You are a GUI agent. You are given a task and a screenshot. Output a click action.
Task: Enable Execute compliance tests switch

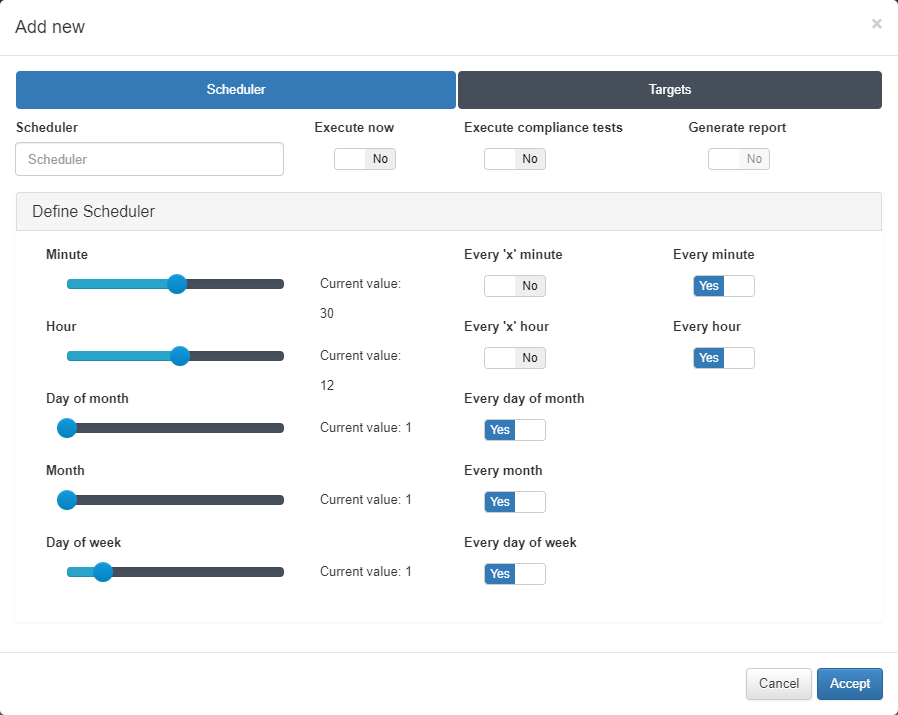pos(515,159)
